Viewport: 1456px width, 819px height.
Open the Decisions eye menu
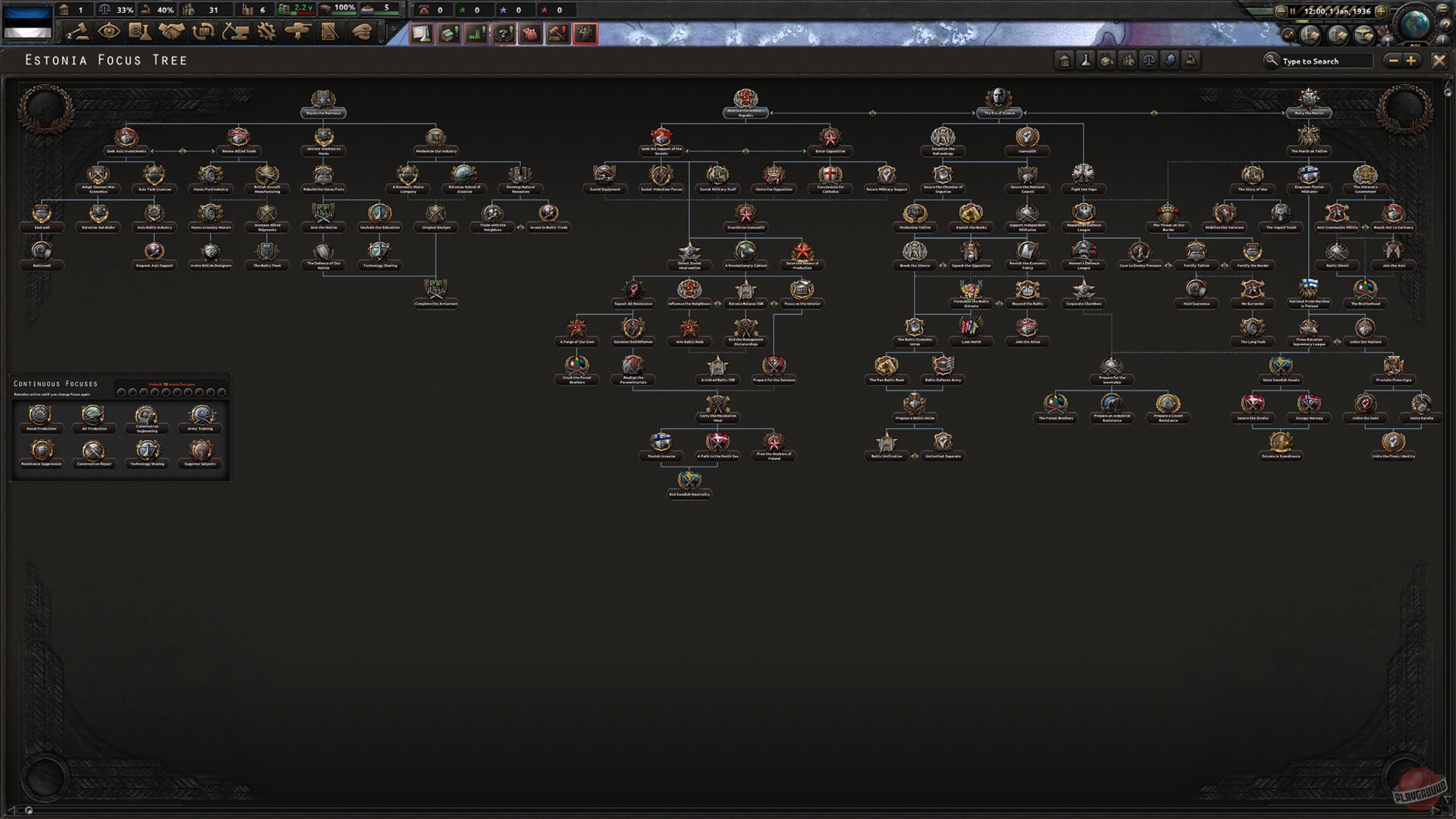click(109, 31)
